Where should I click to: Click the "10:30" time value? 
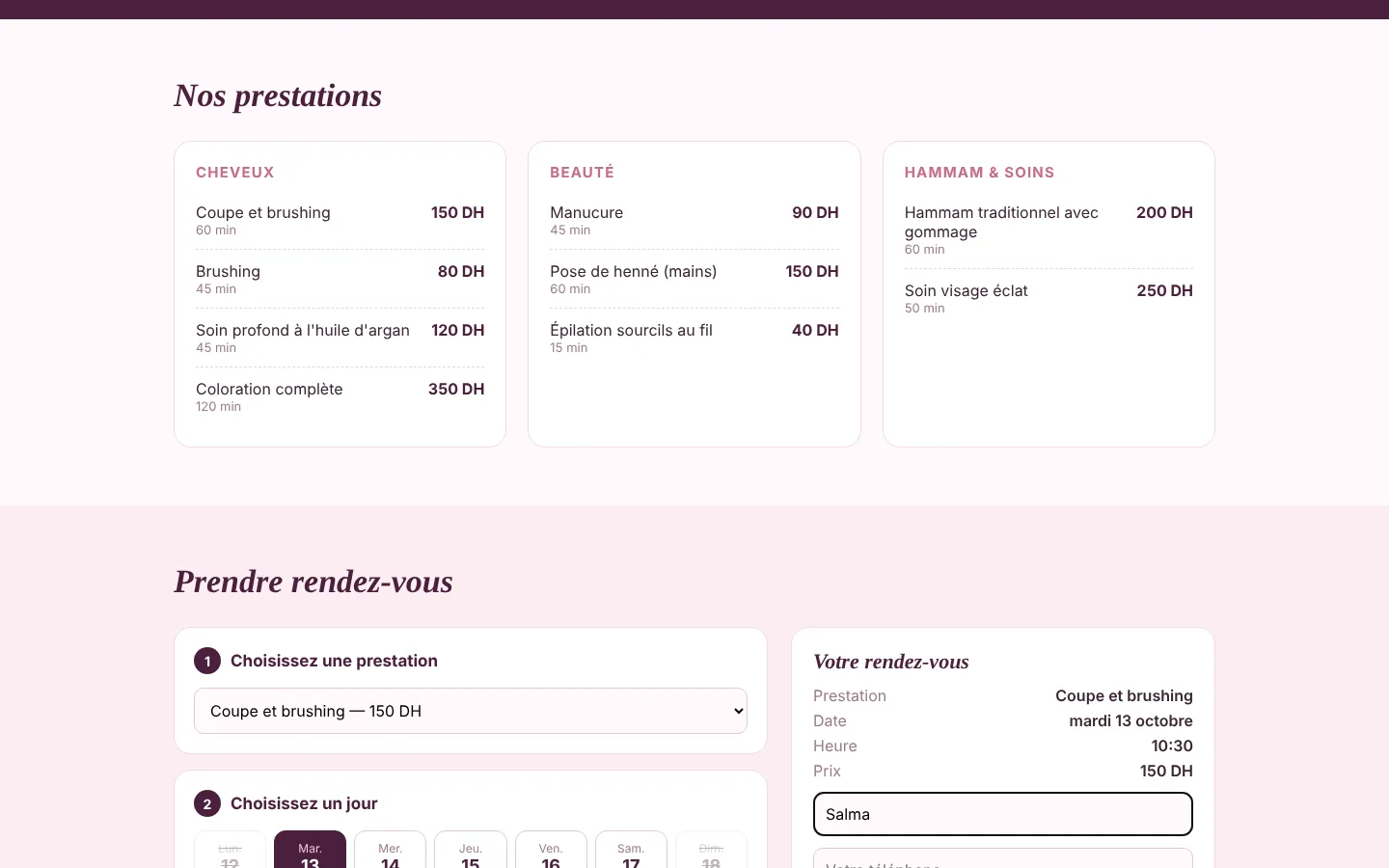coord(1172,746)
